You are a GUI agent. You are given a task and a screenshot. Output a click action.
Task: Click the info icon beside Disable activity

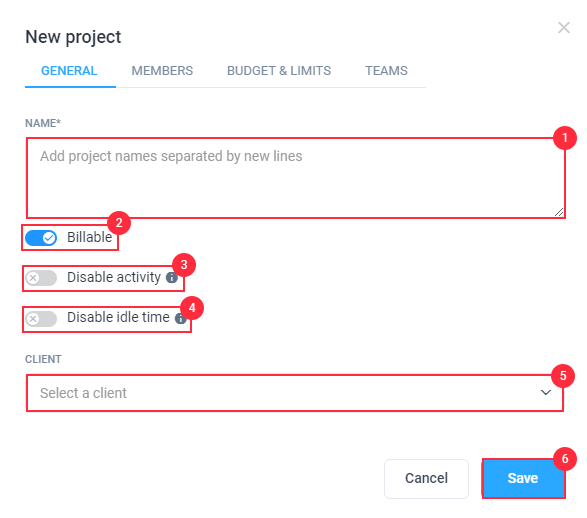[x=171, y=277]
